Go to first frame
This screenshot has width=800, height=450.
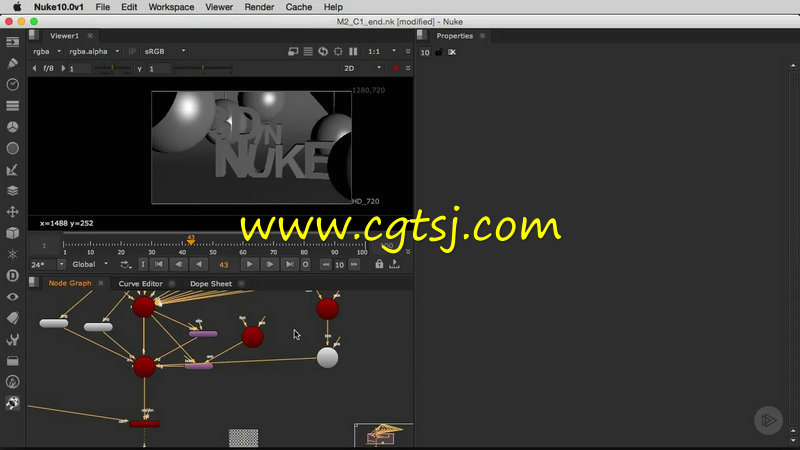pyautogui.click(x=159, y=264)
